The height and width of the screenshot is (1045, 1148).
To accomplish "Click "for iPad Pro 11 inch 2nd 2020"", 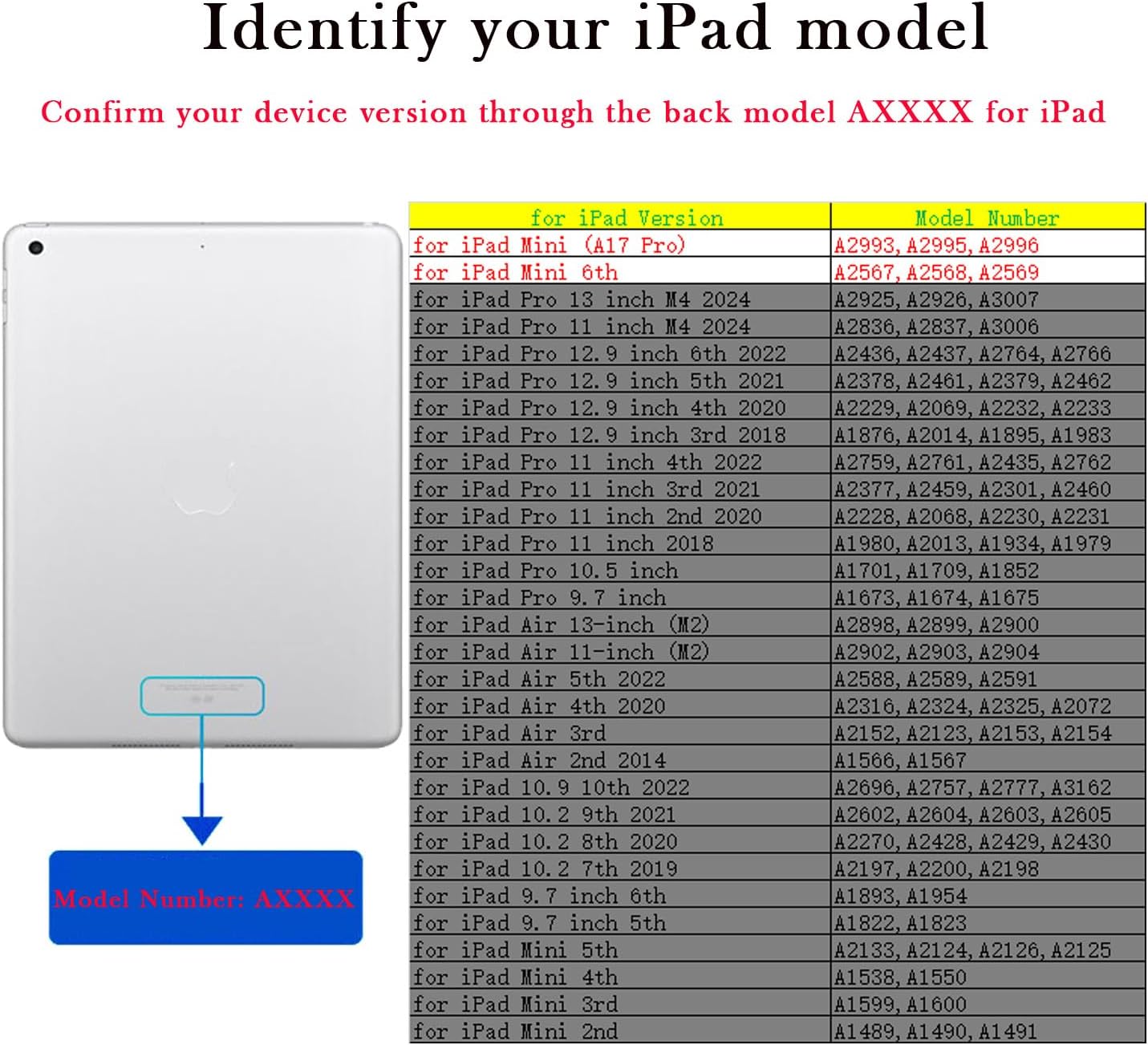I will point(587,517).
